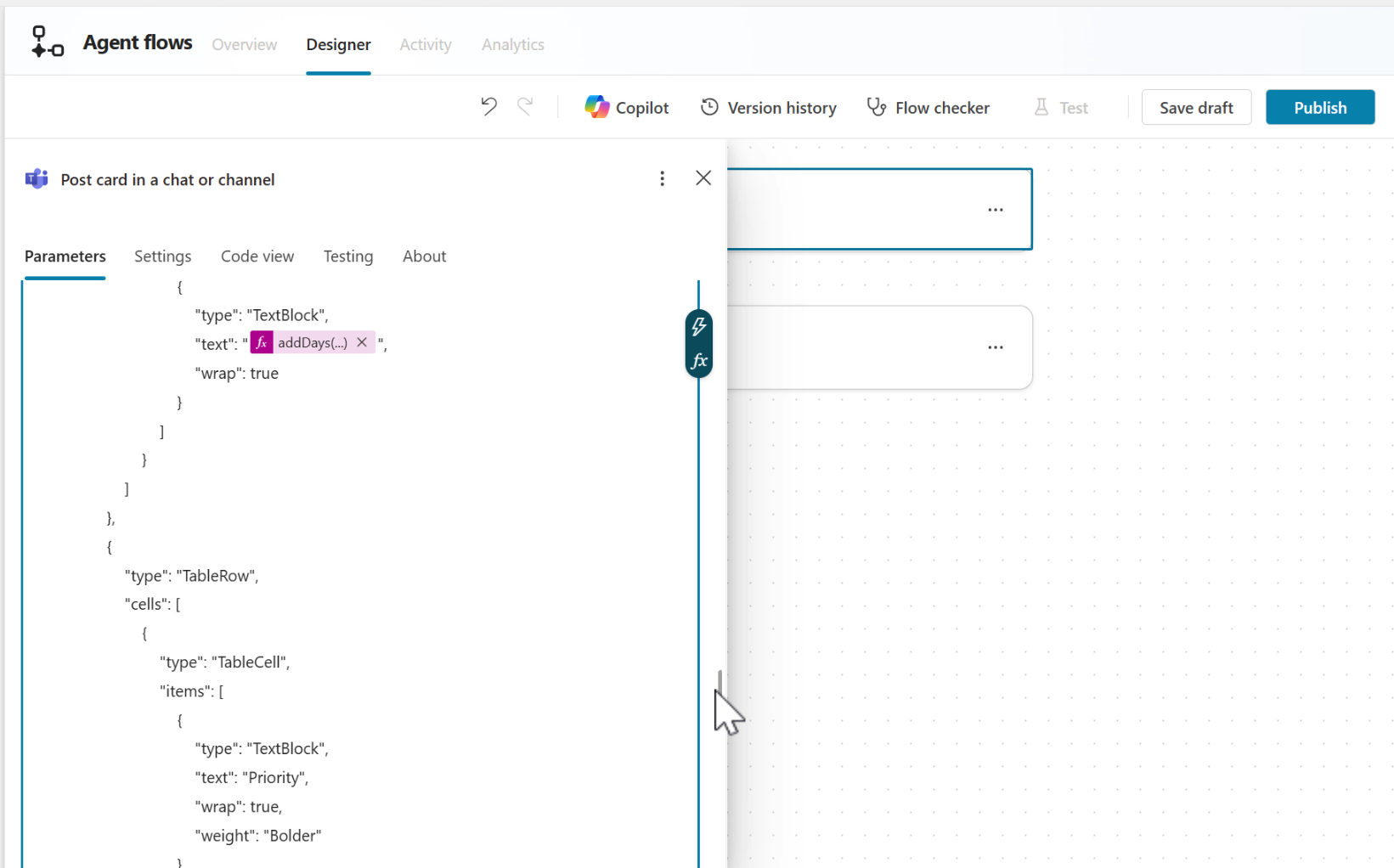Run the Flow checker
1394x868 pixels.
click(x=928, y=107)
